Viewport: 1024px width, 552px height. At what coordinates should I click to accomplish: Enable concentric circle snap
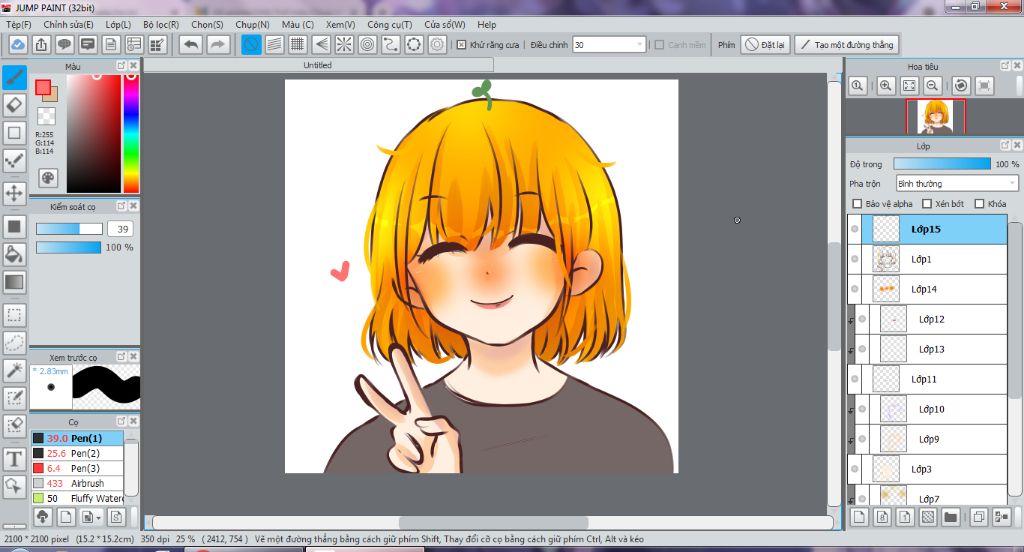[368, 44]
